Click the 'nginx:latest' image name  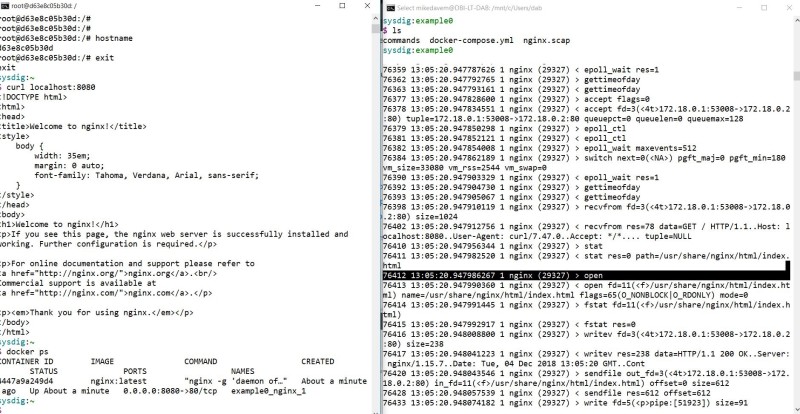(x=118, y=381)
